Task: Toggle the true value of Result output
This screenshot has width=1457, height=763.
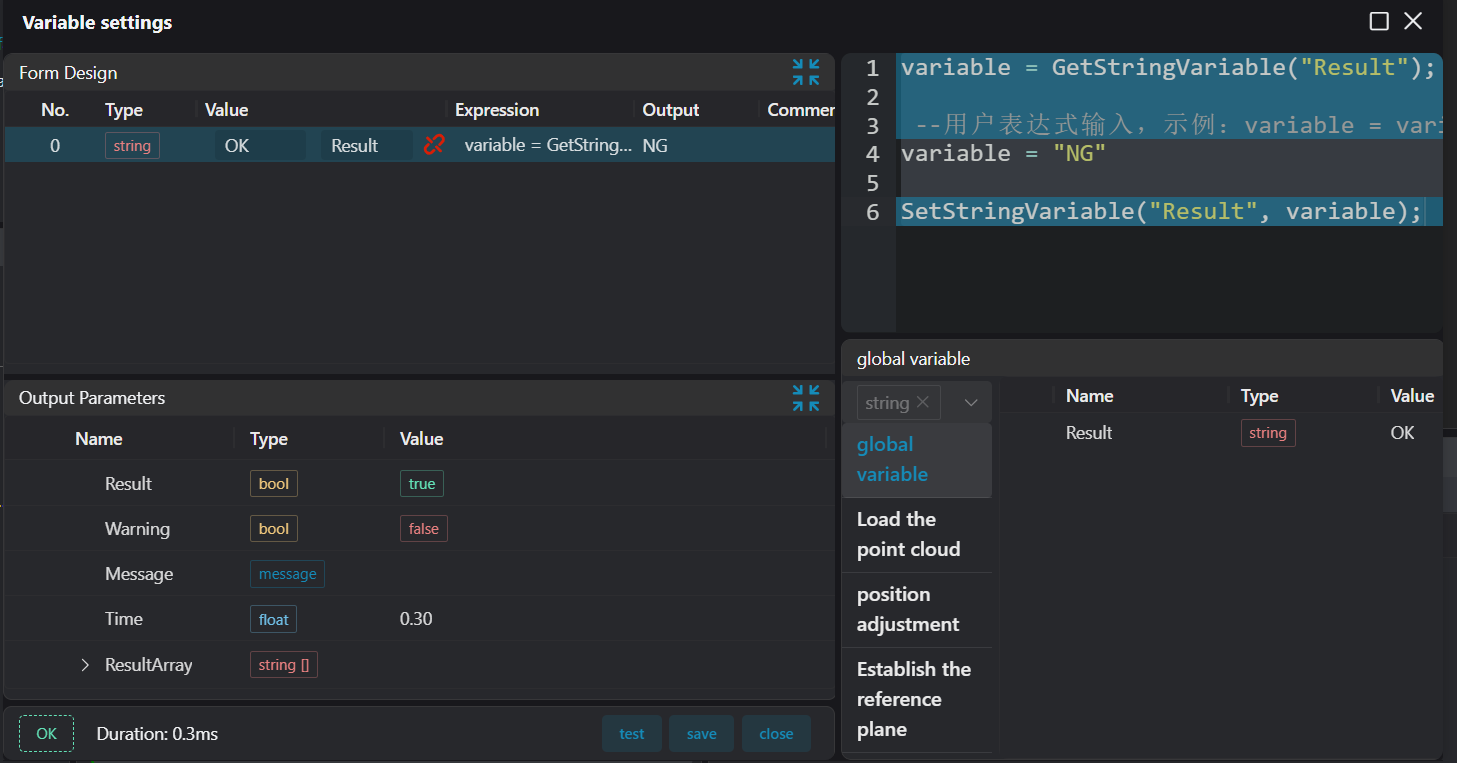Action: (422, 484)
